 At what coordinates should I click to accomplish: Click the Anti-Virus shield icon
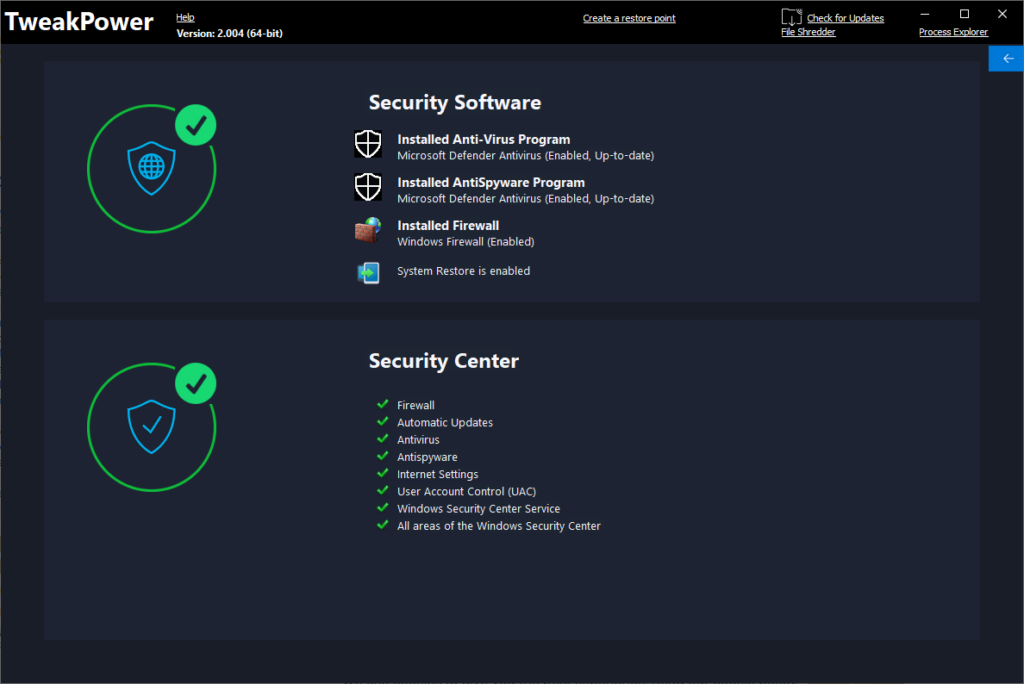[x=368, y=144]
